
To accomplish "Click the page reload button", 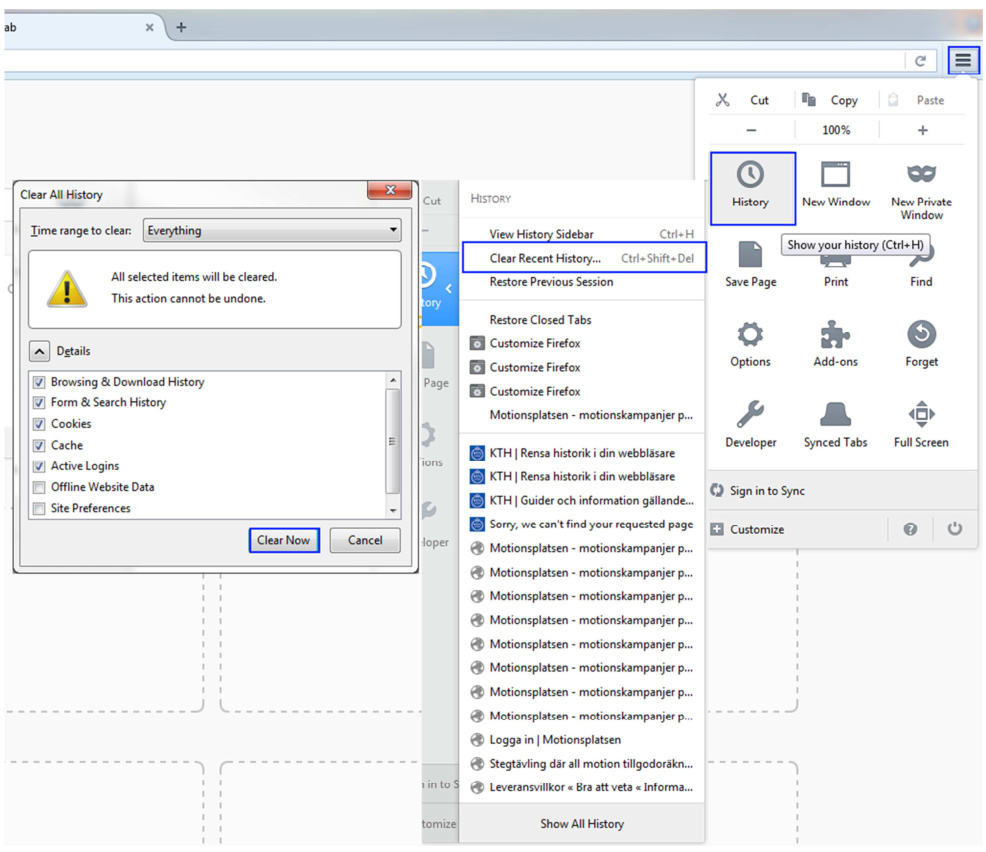I will (920, 61).
